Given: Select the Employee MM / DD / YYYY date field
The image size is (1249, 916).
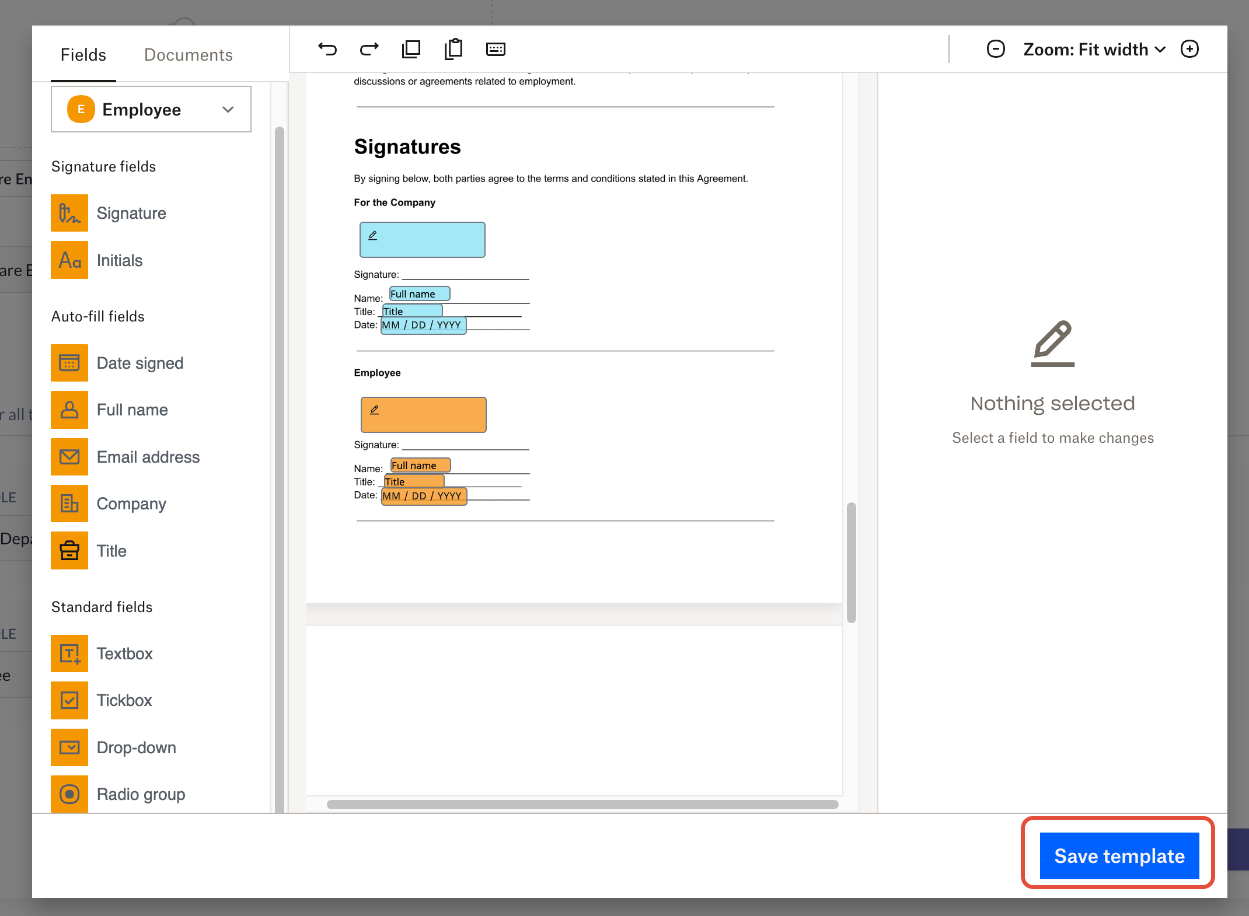Looking at the screenshot, I should (424, 496).
